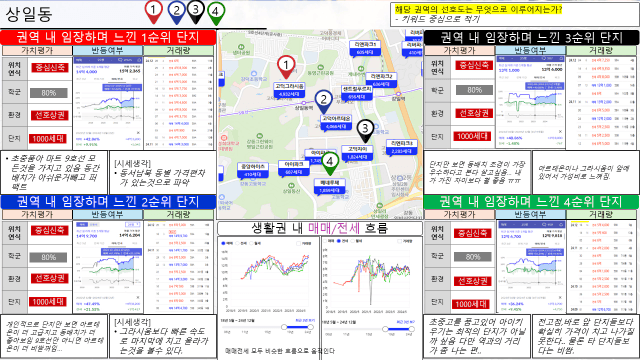The width and height of the screenshot is (640, 360).
Task: Click 최근 3년 보기 link in left chart
Action: pos(305,320)
